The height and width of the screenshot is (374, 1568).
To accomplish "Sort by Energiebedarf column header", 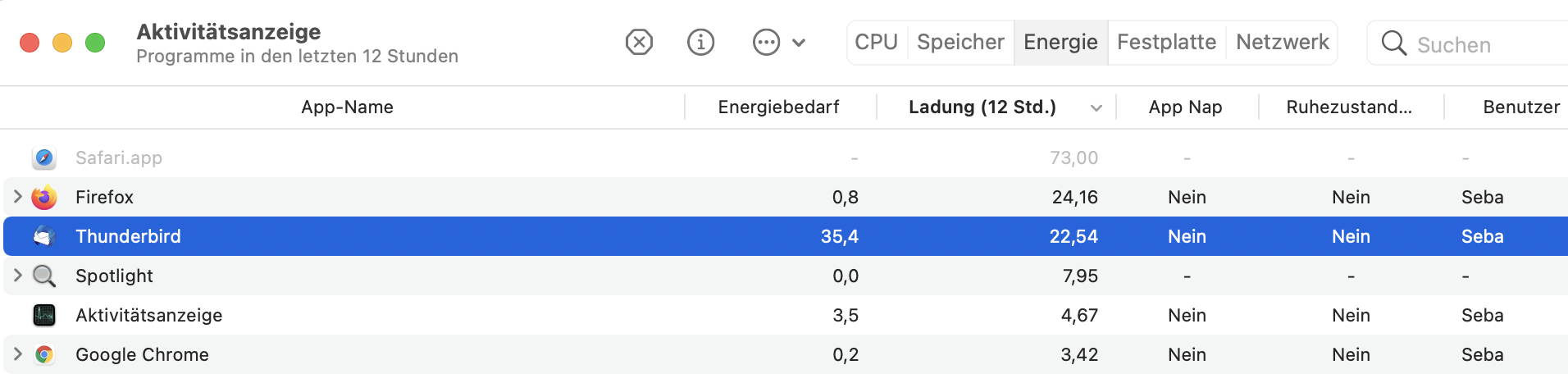I will 779,107.
